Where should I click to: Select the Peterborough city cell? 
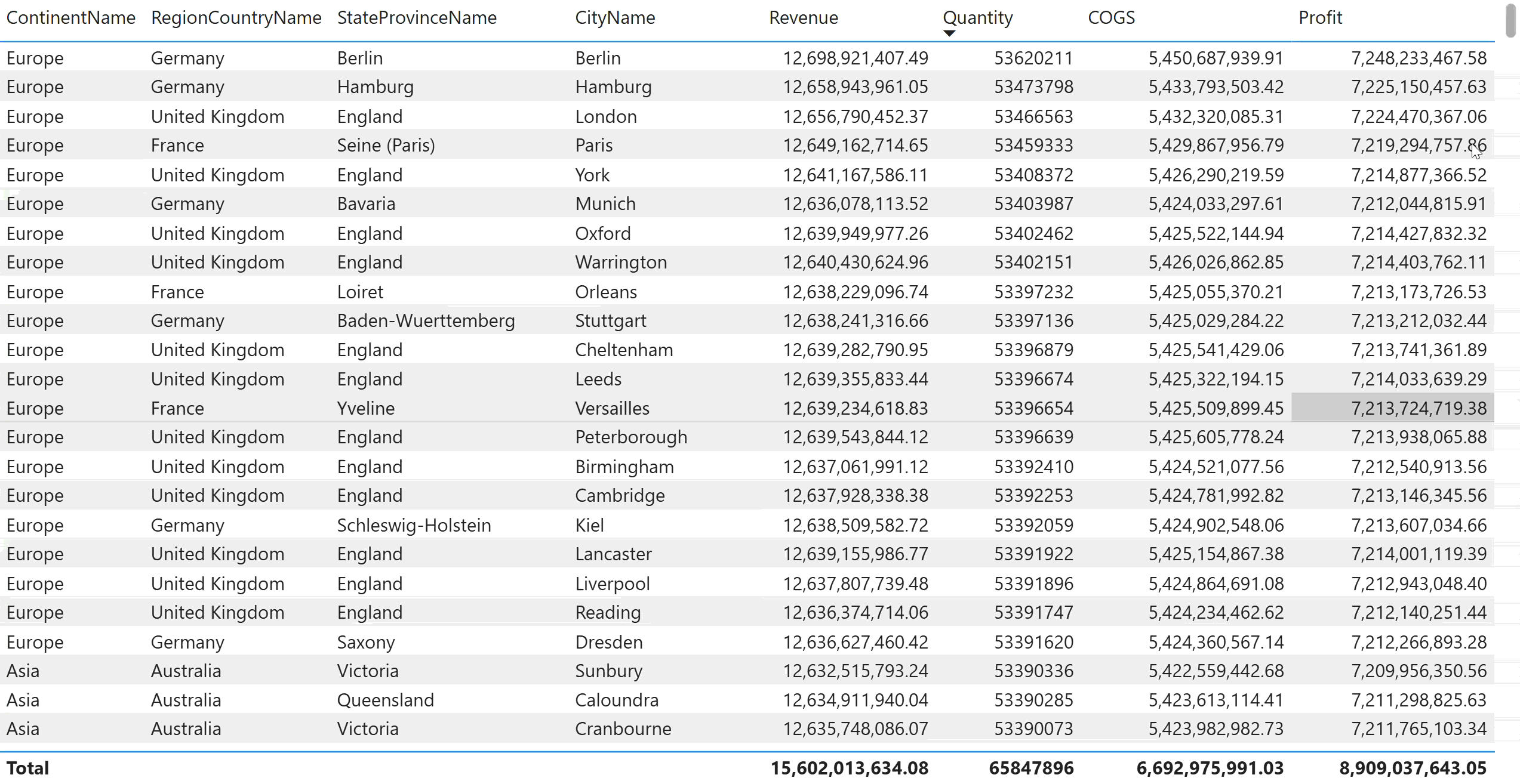(631, 437)
